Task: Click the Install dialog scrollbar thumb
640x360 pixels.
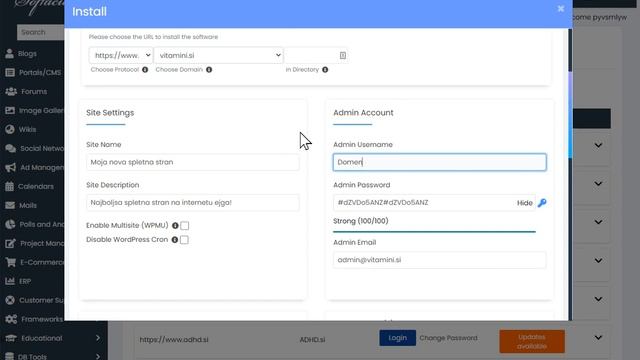Action: pos(570,115)
